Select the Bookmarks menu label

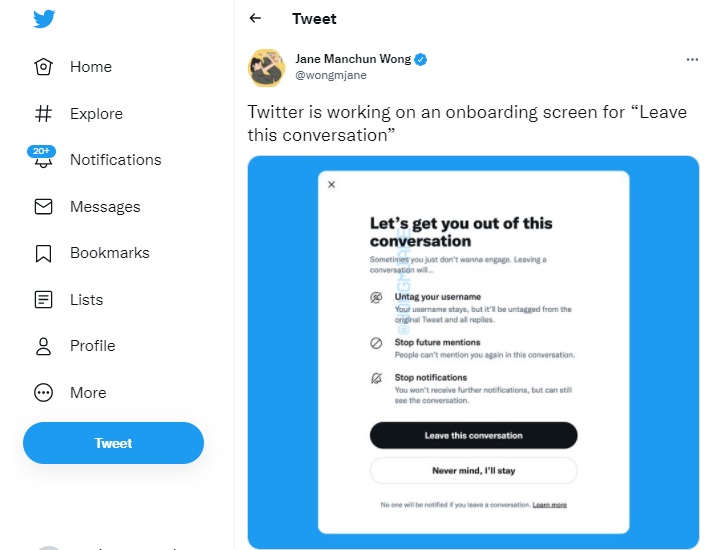pos(110,253)
